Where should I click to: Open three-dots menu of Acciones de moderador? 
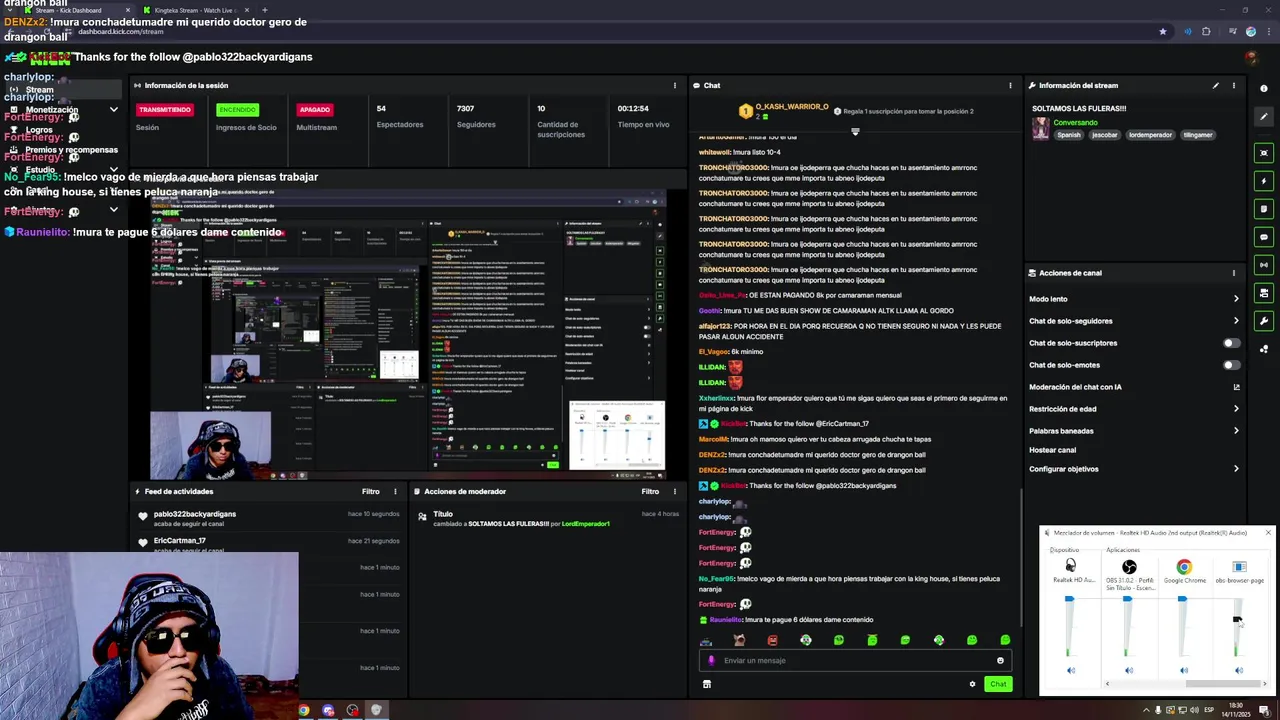(675, 491)
